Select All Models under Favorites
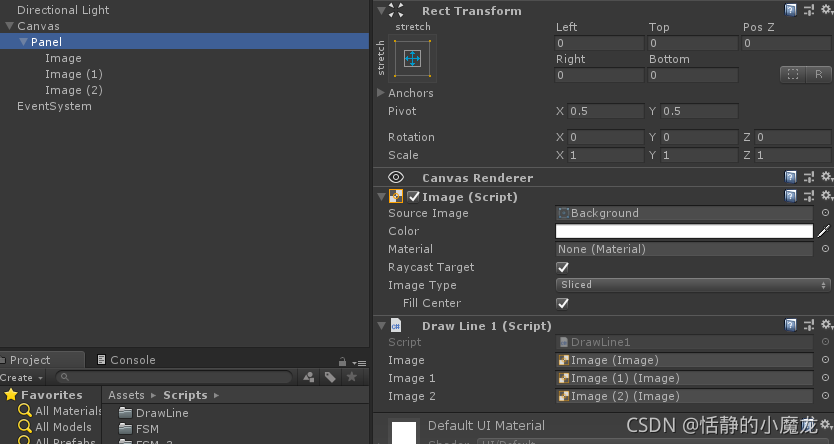The width and height of the screenshot is (834, 444). coord(55,426)
